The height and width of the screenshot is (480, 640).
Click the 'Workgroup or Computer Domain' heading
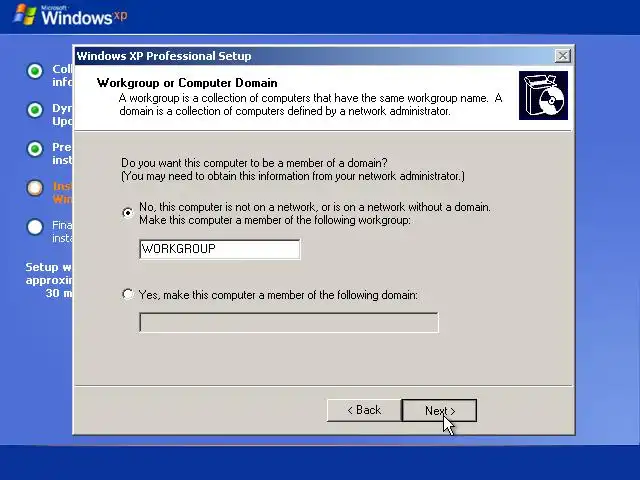[x=187, y=83]
